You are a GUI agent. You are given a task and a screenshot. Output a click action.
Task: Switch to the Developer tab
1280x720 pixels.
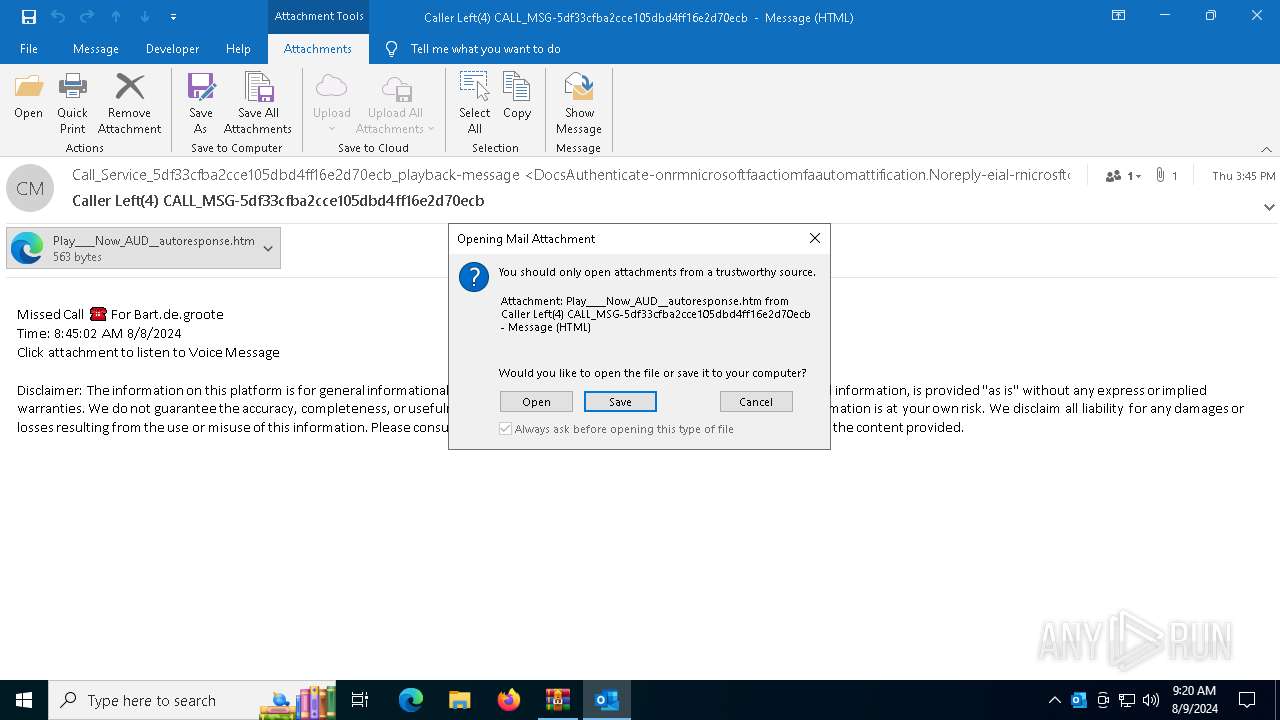(172, 49)
